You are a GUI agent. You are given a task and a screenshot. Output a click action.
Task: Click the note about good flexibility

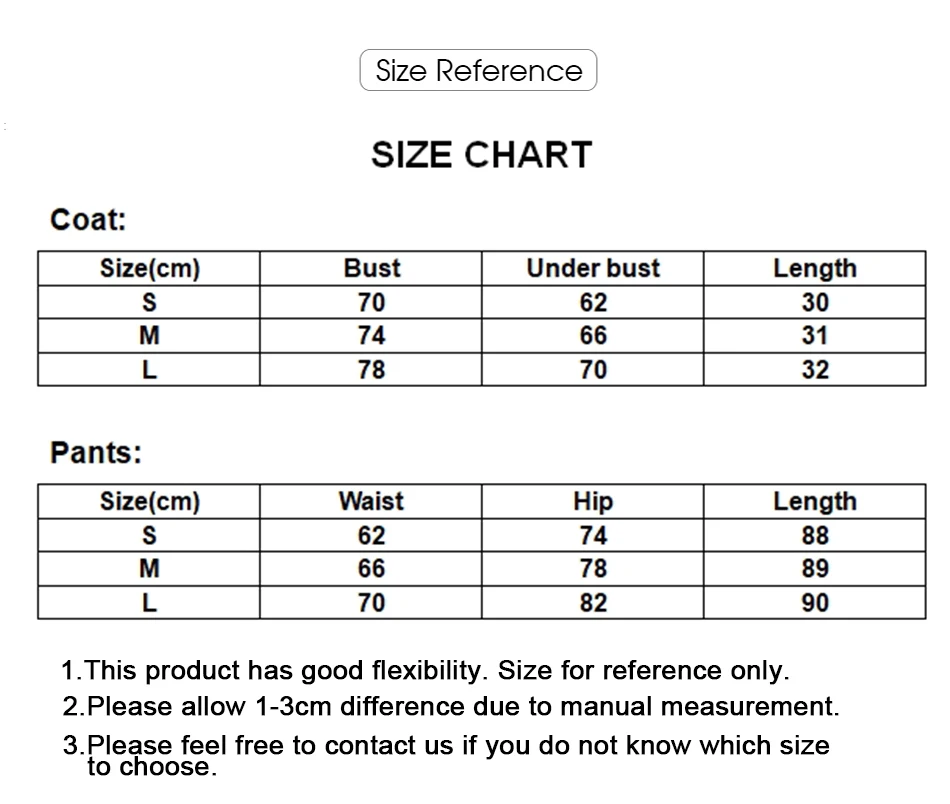coord(425,671)
